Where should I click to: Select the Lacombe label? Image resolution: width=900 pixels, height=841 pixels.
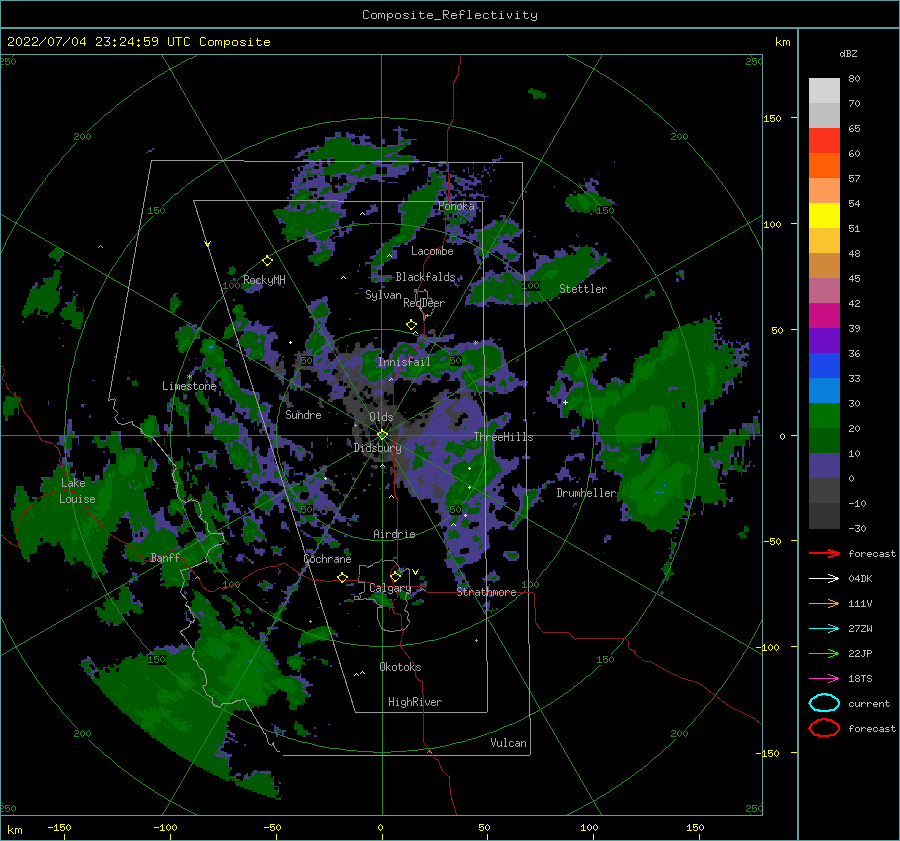pos(432,251)
